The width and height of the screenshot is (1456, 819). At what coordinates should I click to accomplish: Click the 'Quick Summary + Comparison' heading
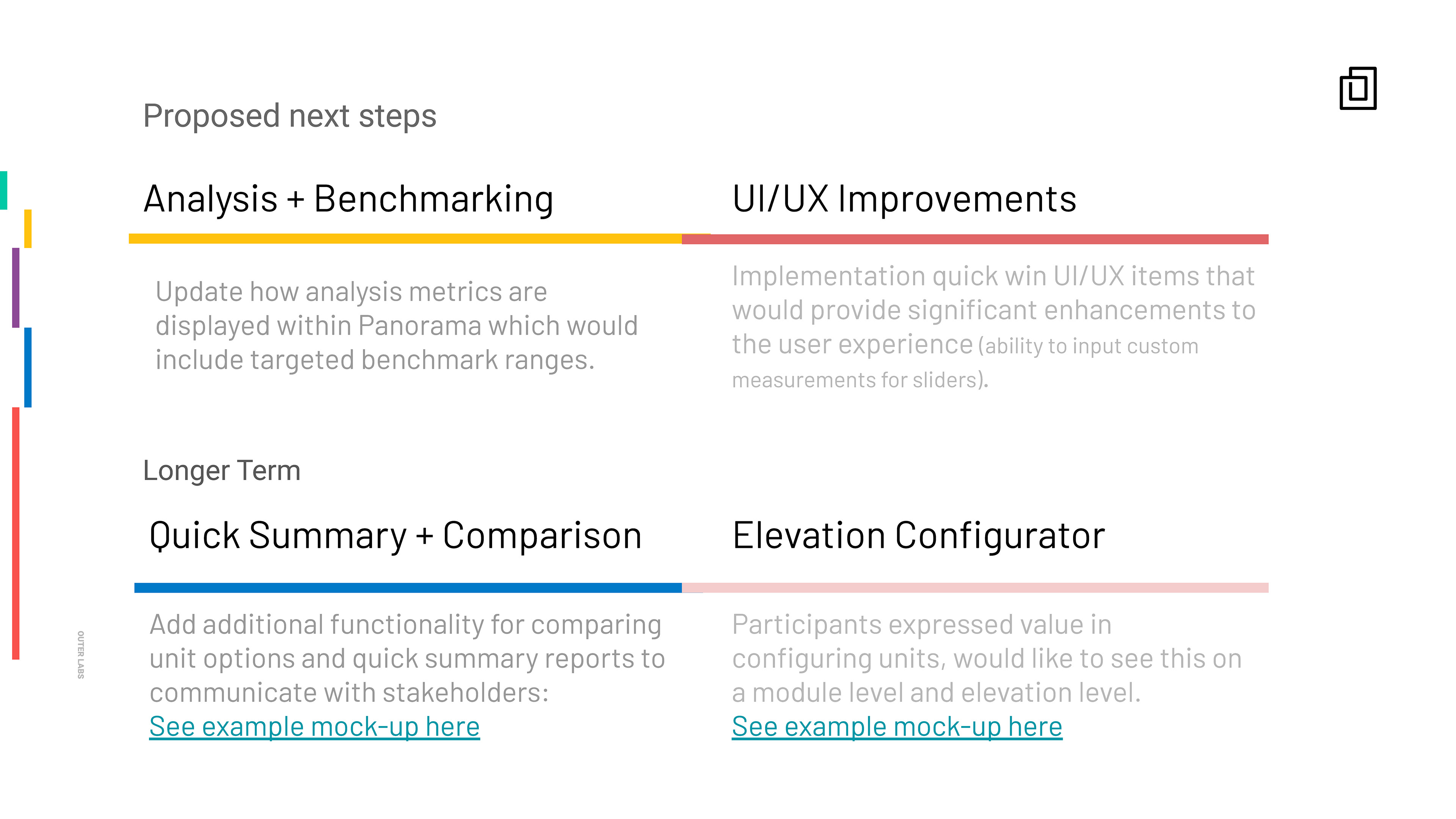point(395,535)
